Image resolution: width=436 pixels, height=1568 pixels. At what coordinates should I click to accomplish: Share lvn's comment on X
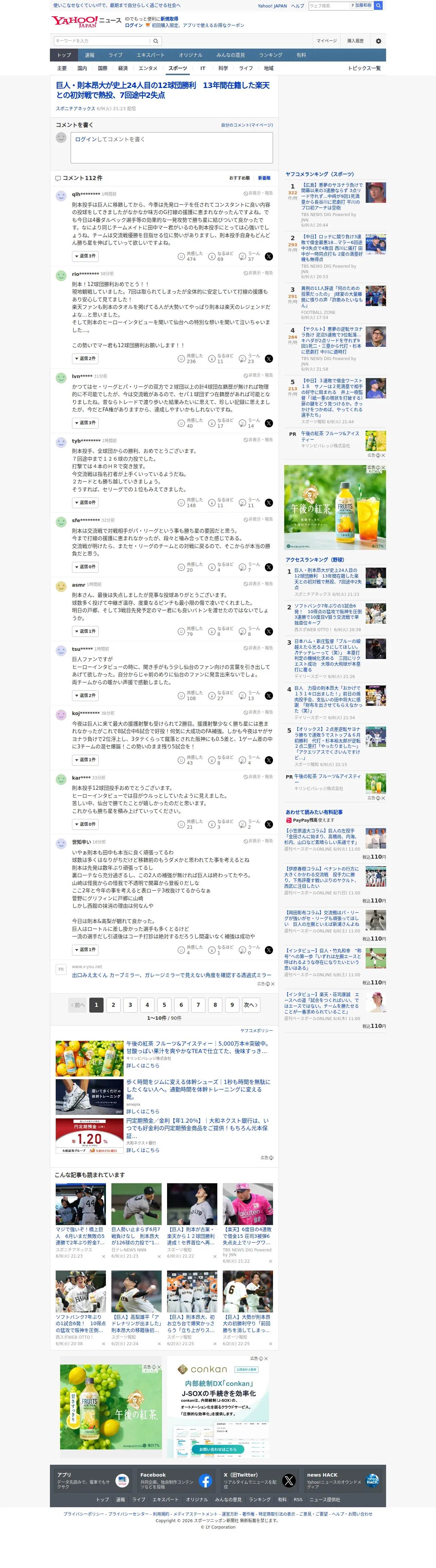click(x=269, y=423)
